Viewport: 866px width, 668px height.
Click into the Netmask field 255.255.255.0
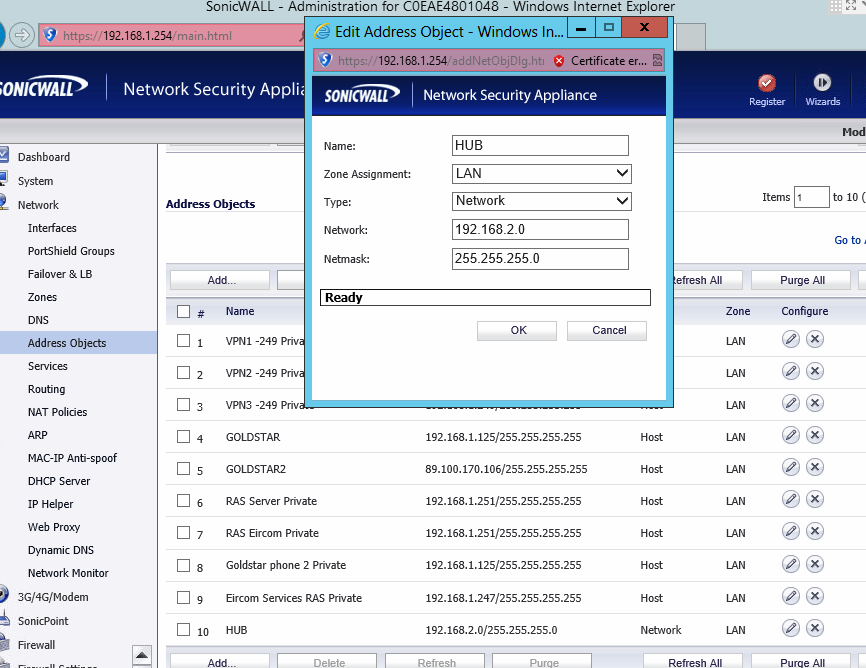540,259
